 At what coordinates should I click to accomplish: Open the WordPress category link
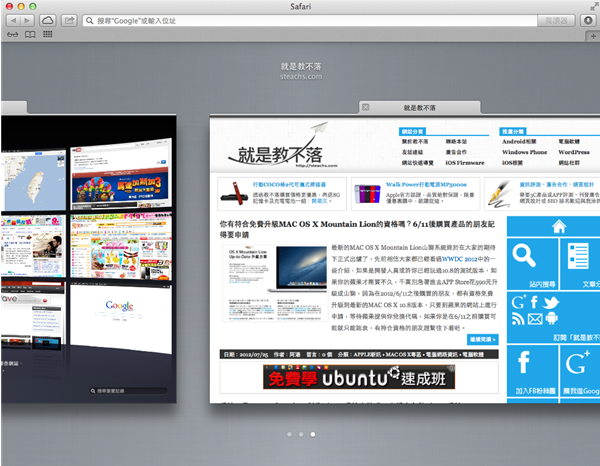coord(574,152)
